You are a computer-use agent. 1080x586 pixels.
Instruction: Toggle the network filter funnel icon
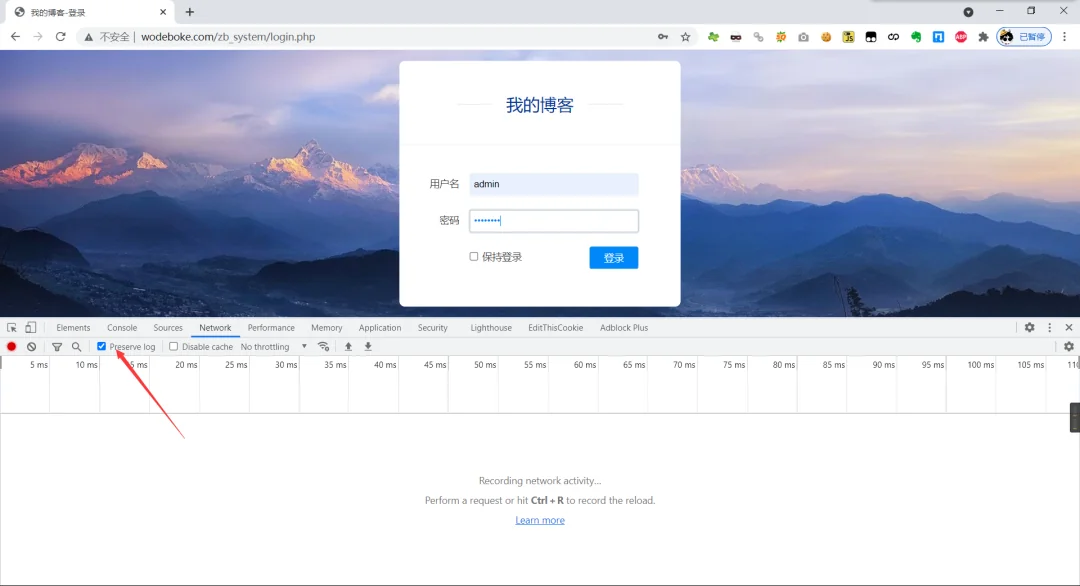click(x=57, y=346)
